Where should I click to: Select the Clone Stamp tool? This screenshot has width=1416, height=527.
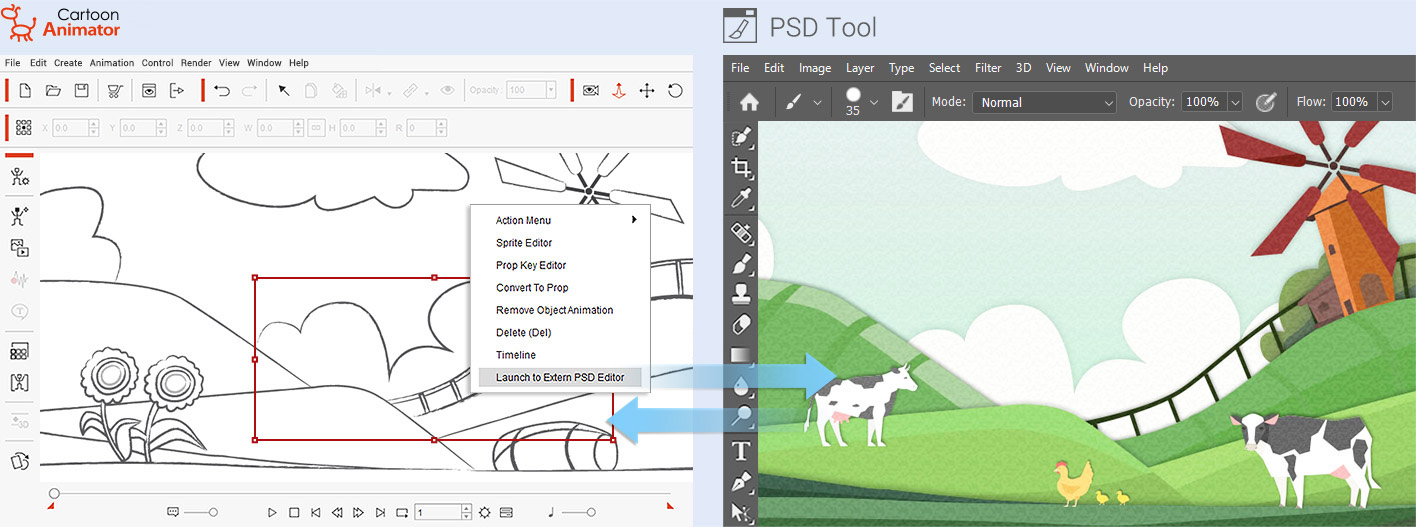coord(741,294)
